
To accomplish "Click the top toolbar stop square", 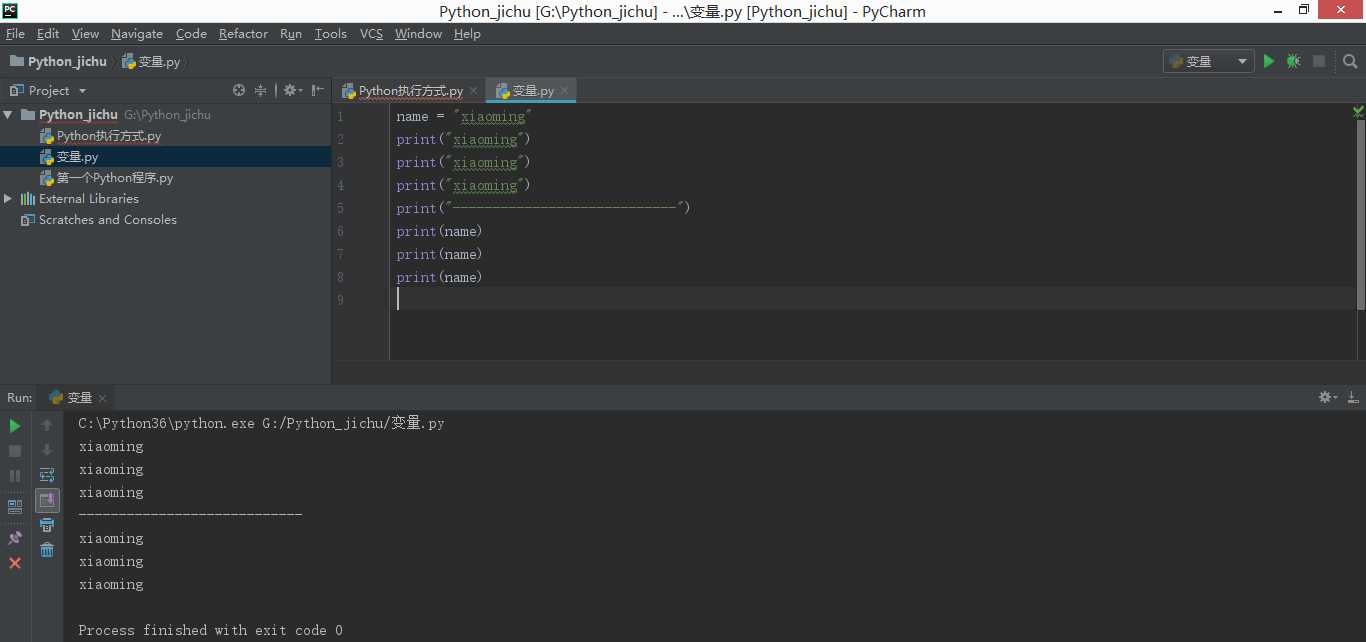I will click(1319, 61).
